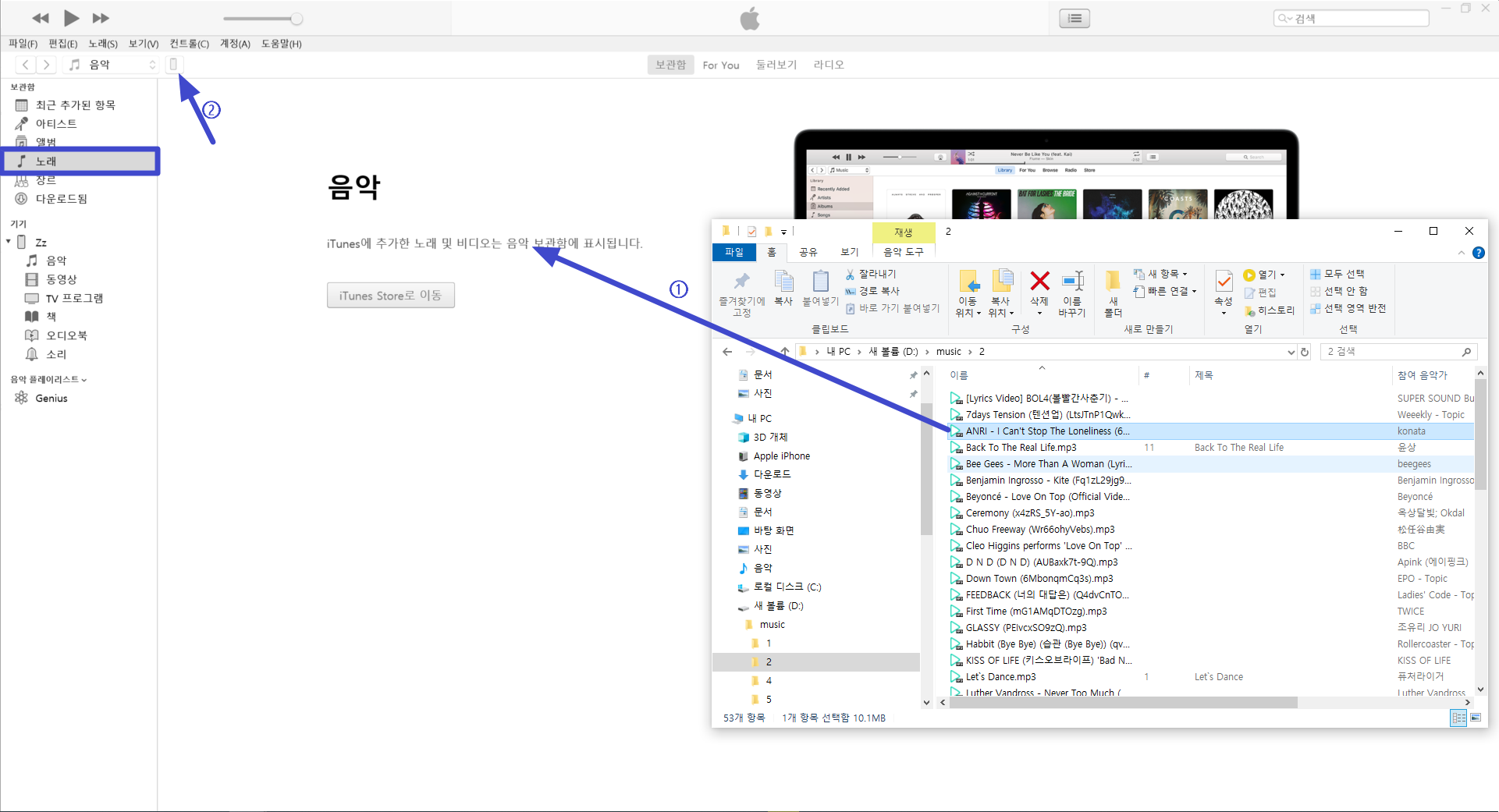Viewport: 1499px width, 812px height.
Task: Open the 컨트롤(C) menu
Action: pyautogui.click(x=190, y=44)
